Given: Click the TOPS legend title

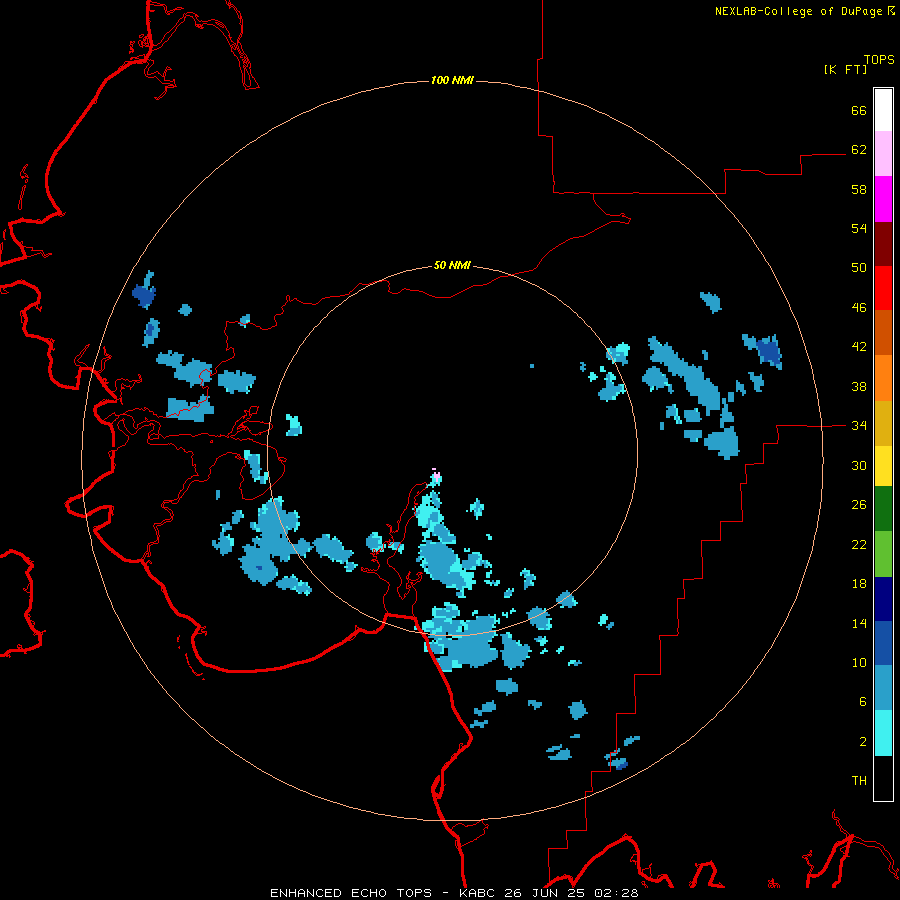Looking at the screenshot, I should [x=879, y=59].
